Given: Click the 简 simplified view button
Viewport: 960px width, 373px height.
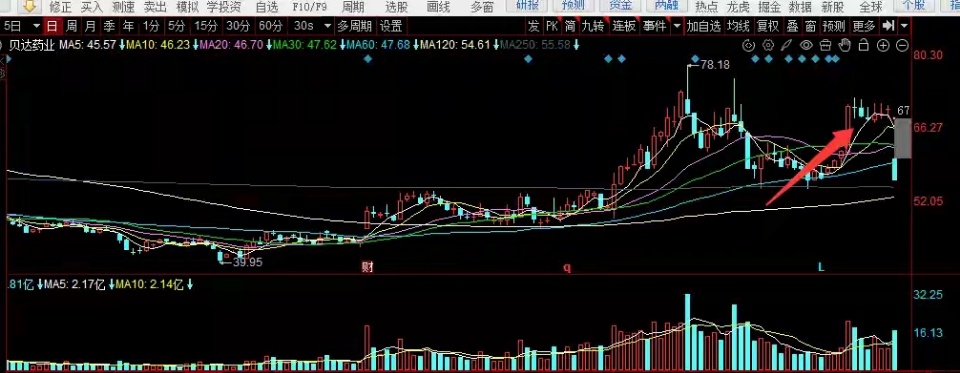Looking at the screenshot, I should coord(571,26).
